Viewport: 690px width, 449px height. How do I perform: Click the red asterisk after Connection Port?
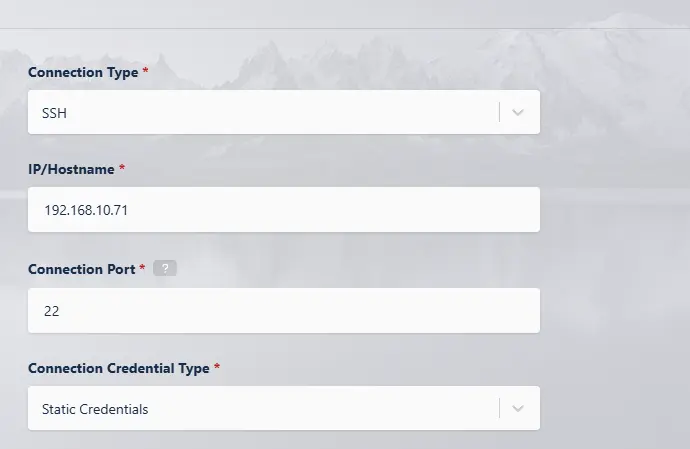[x=143, y=269]
